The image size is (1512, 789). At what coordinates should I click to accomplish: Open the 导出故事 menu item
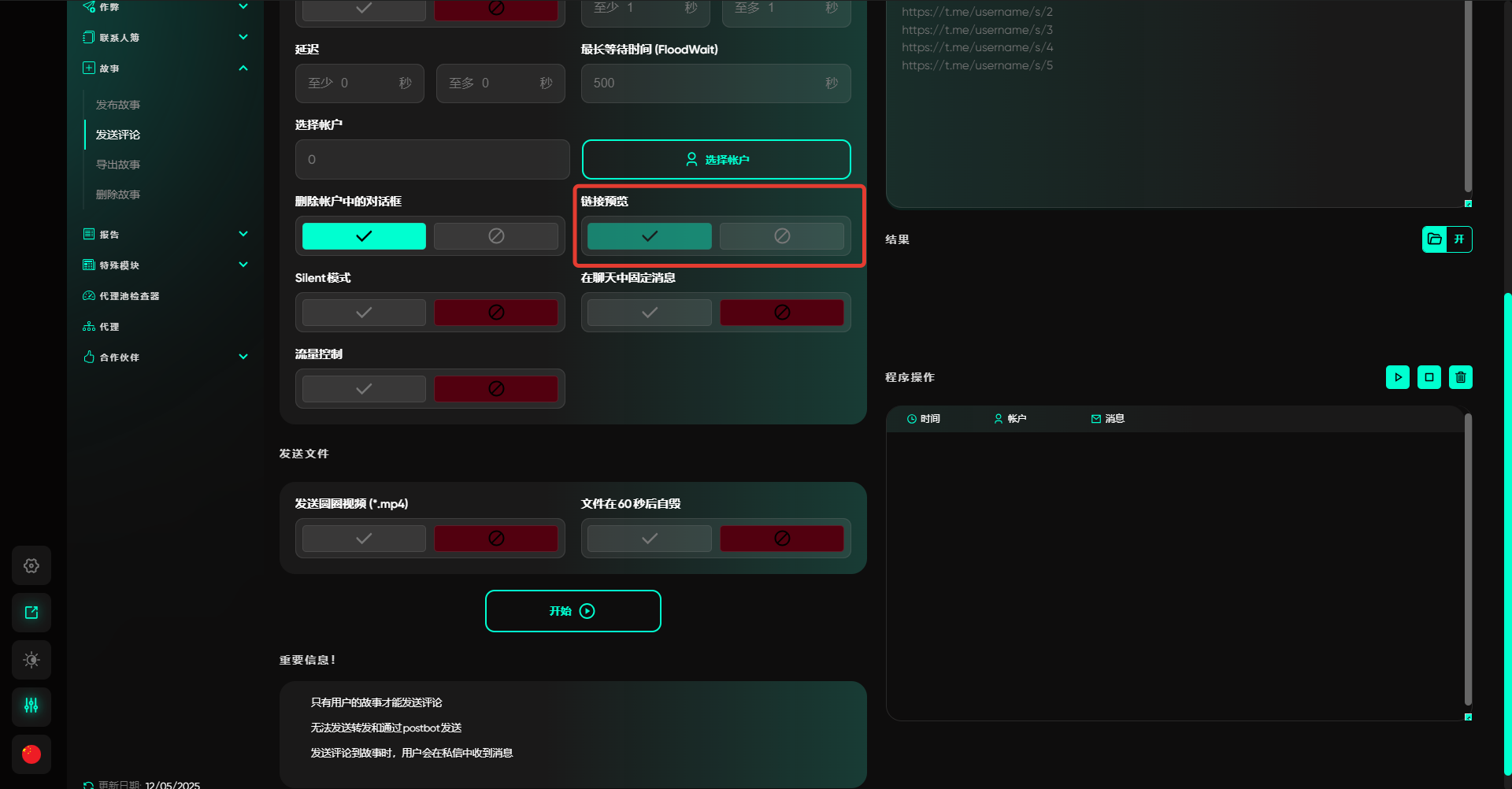click(x=118, y=165)
